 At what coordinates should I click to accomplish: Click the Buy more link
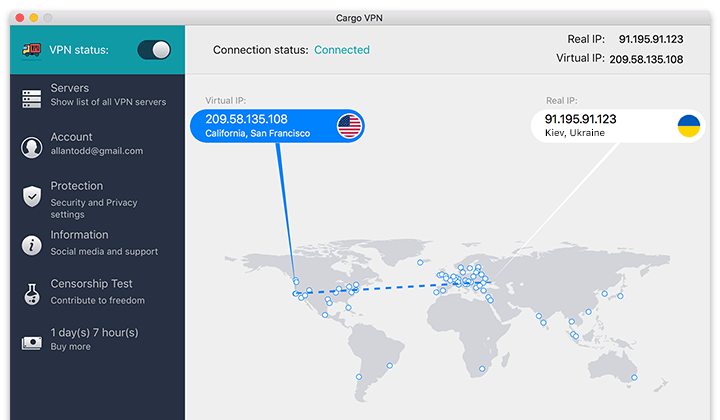pos(70,347)
